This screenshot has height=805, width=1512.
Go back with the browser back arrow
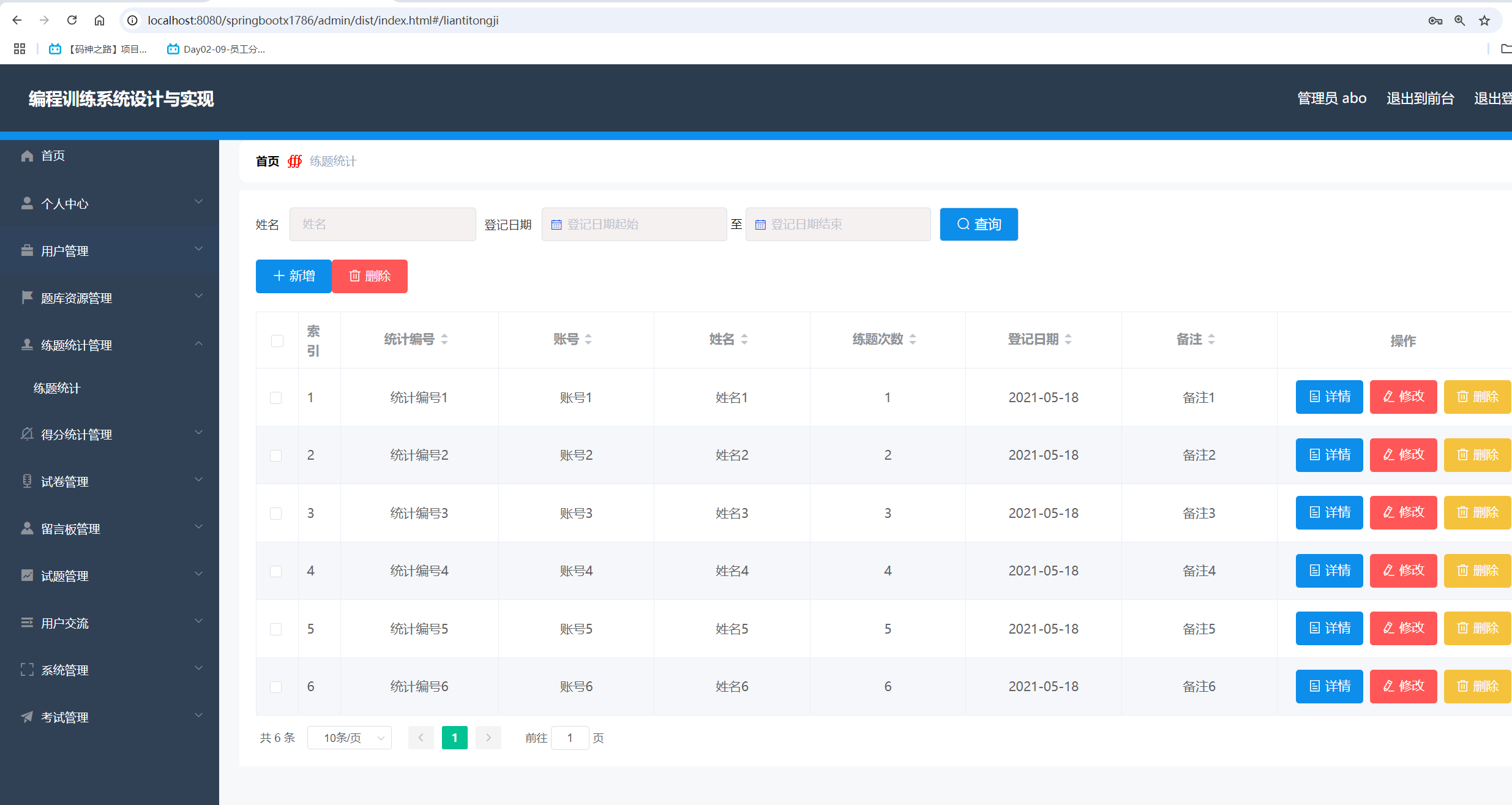click(x=17, y=20)
